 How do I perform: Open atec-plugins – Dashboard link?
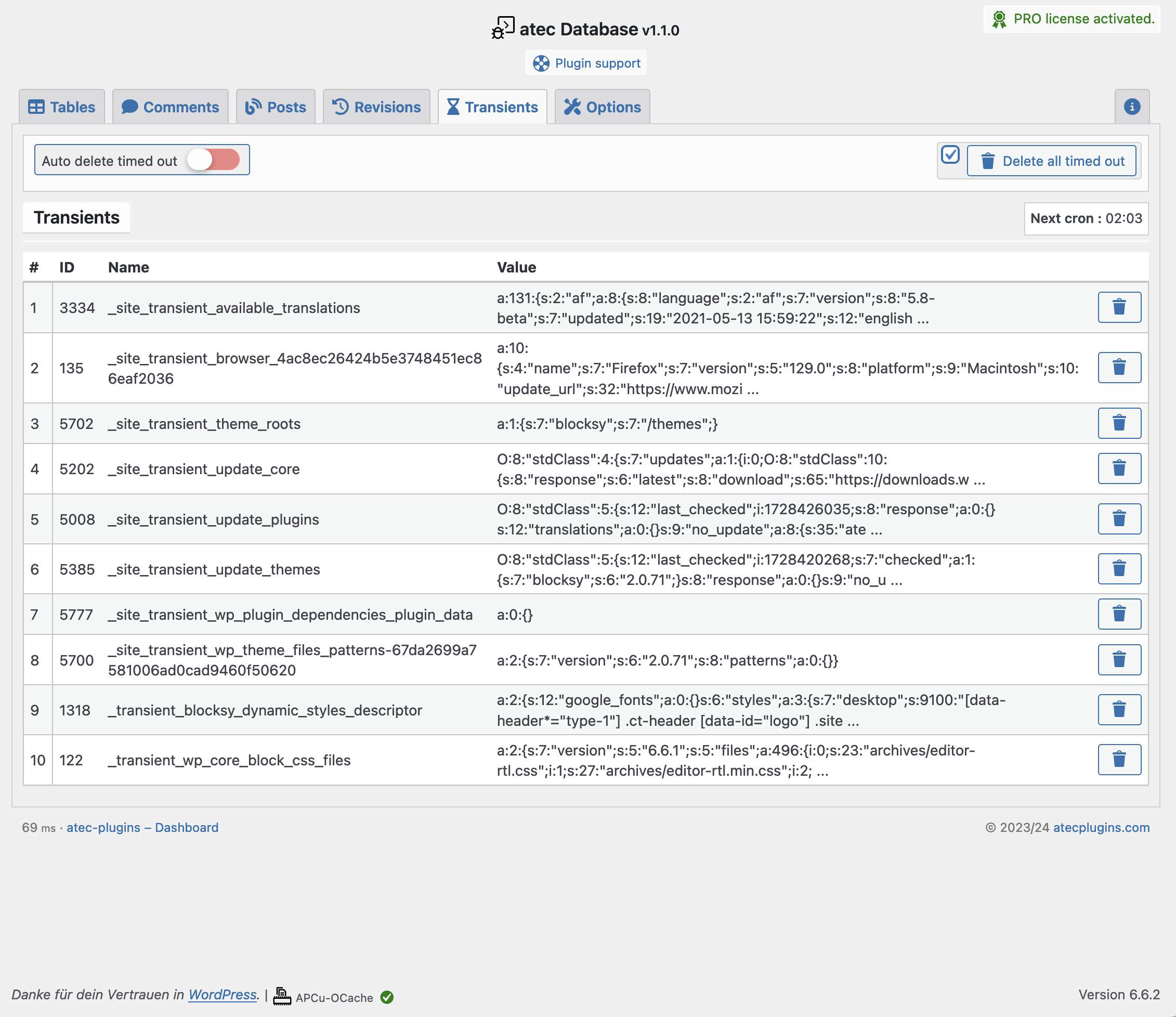pos(142,827)
